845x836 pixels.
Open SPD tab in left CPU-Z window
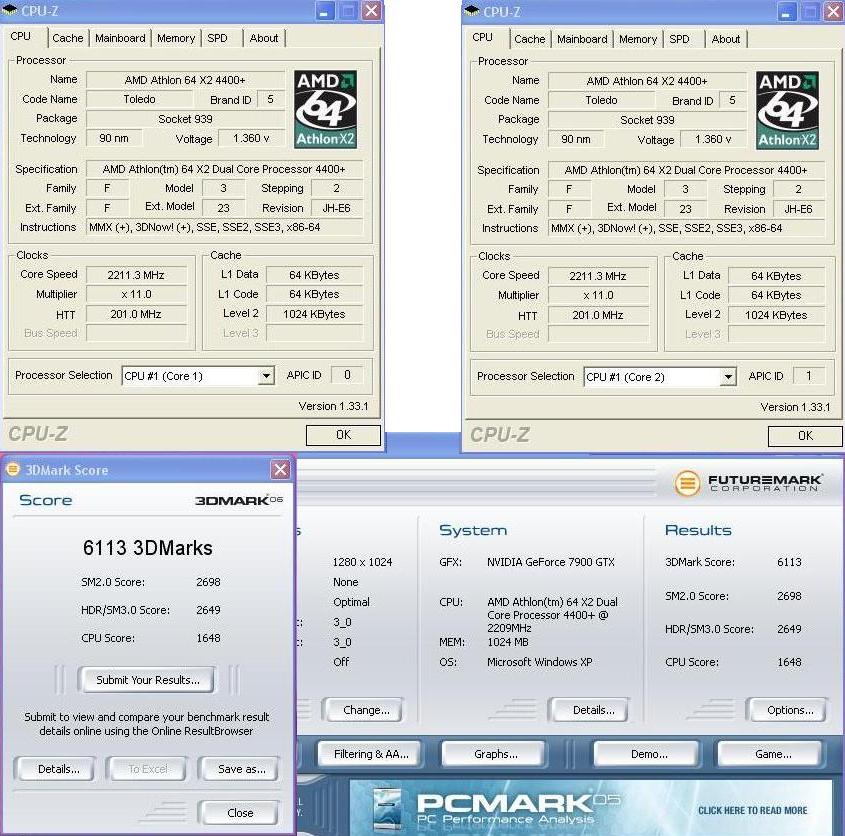click(x=217, y=38)
